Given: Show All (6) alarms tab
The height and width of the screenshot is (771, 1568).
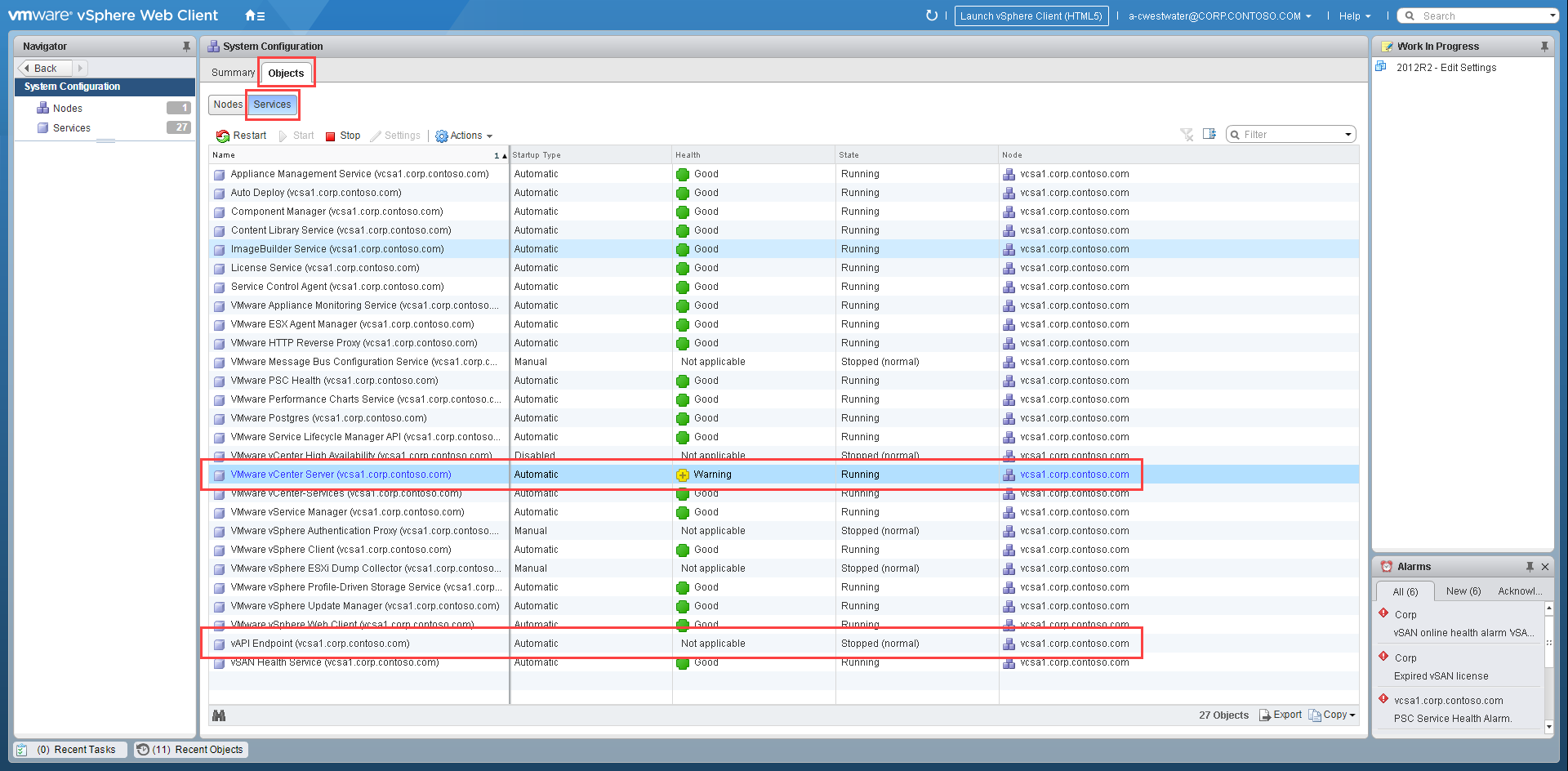Looking at the screenshot, I should pos(1405,591).
